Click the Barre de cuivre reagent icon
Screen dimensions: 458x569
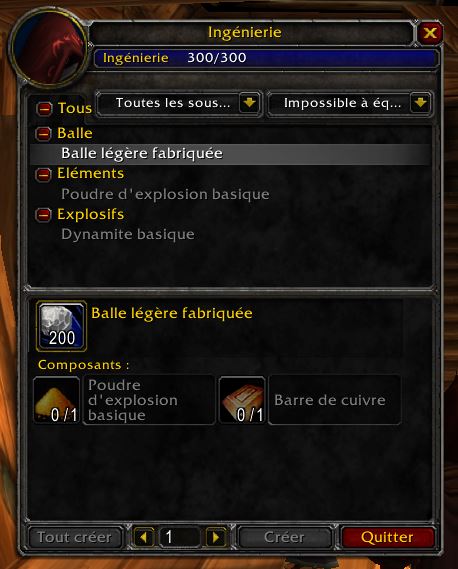tap(242, 400)
